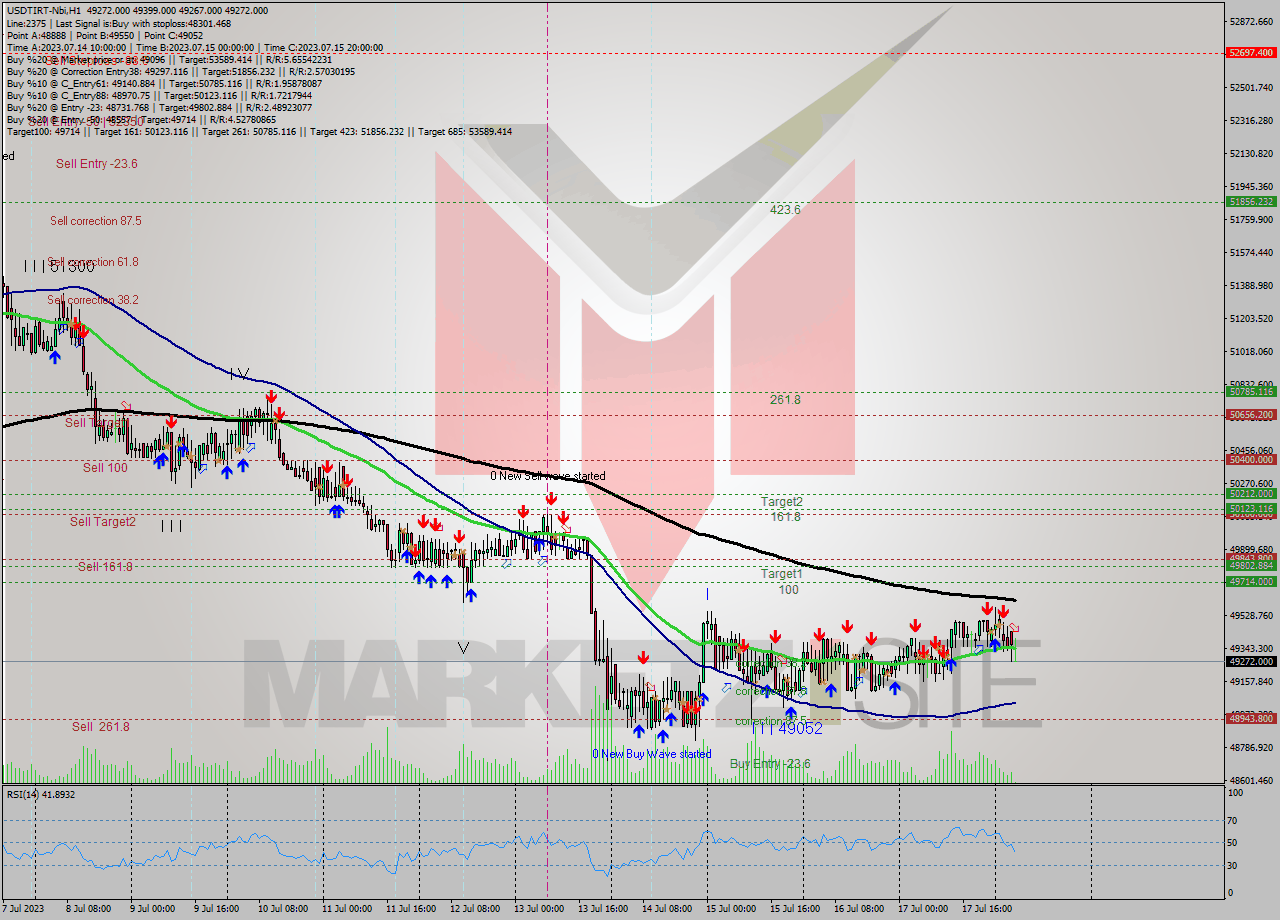Select the 'Buy Entry -23.6' label

pos(770,764)
